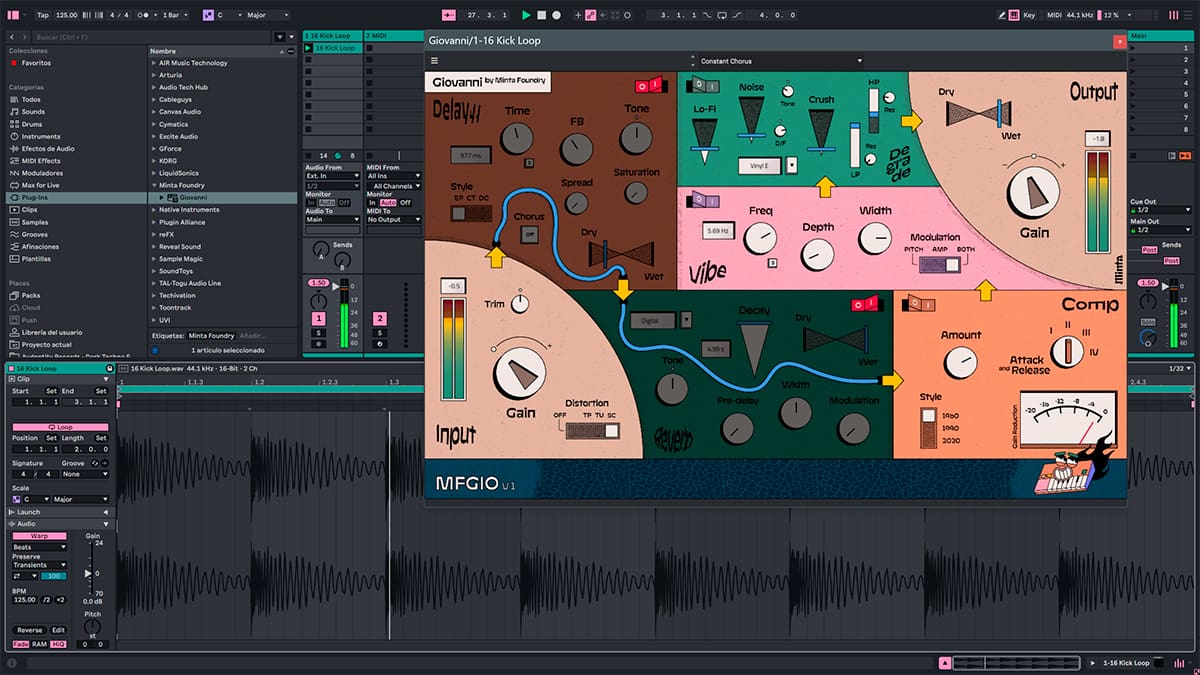Screen dimensions: 1200x675
Task: Click the ×2 BPM double button
Action: tap(60, 599)
